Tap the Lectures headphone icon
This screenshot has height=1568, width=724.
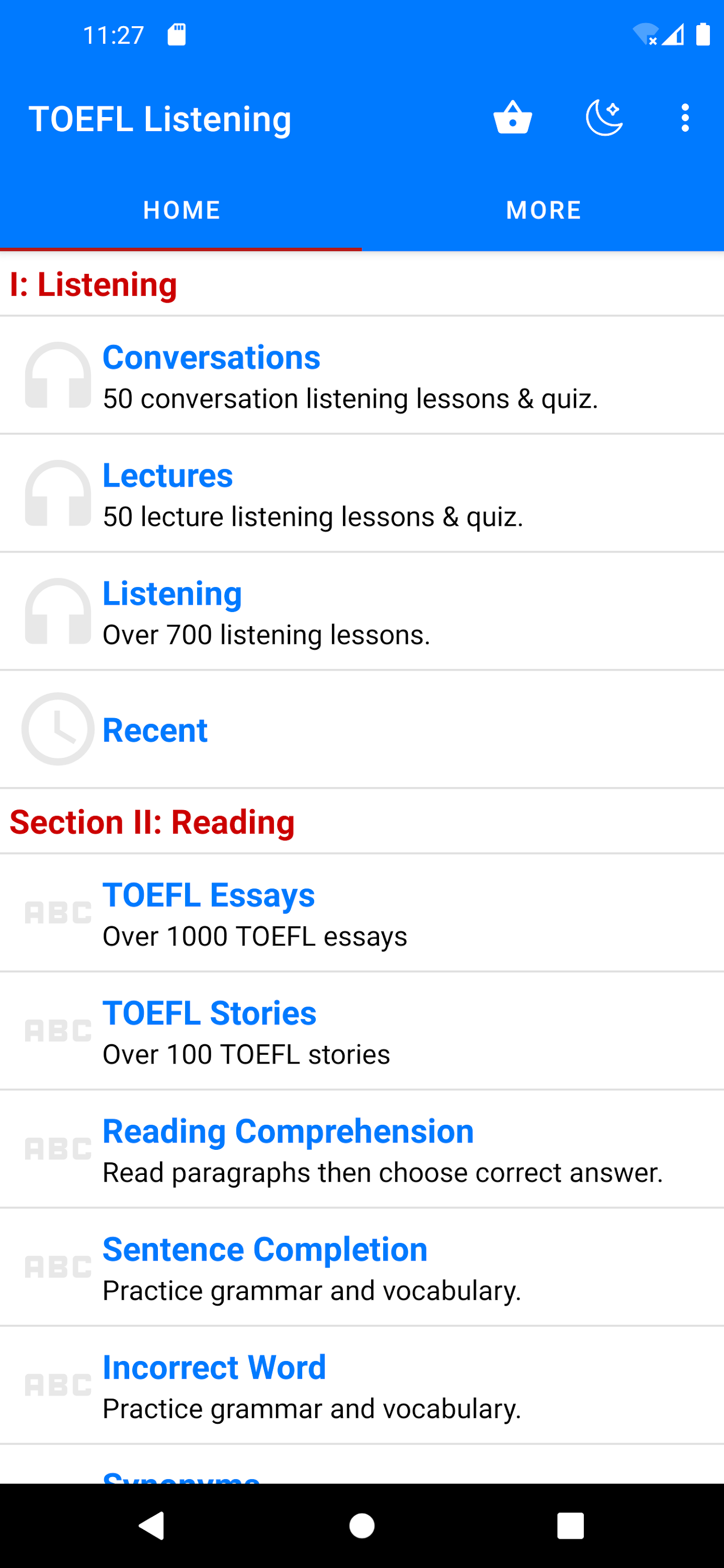pyautogui.click(x=58, y=493)
